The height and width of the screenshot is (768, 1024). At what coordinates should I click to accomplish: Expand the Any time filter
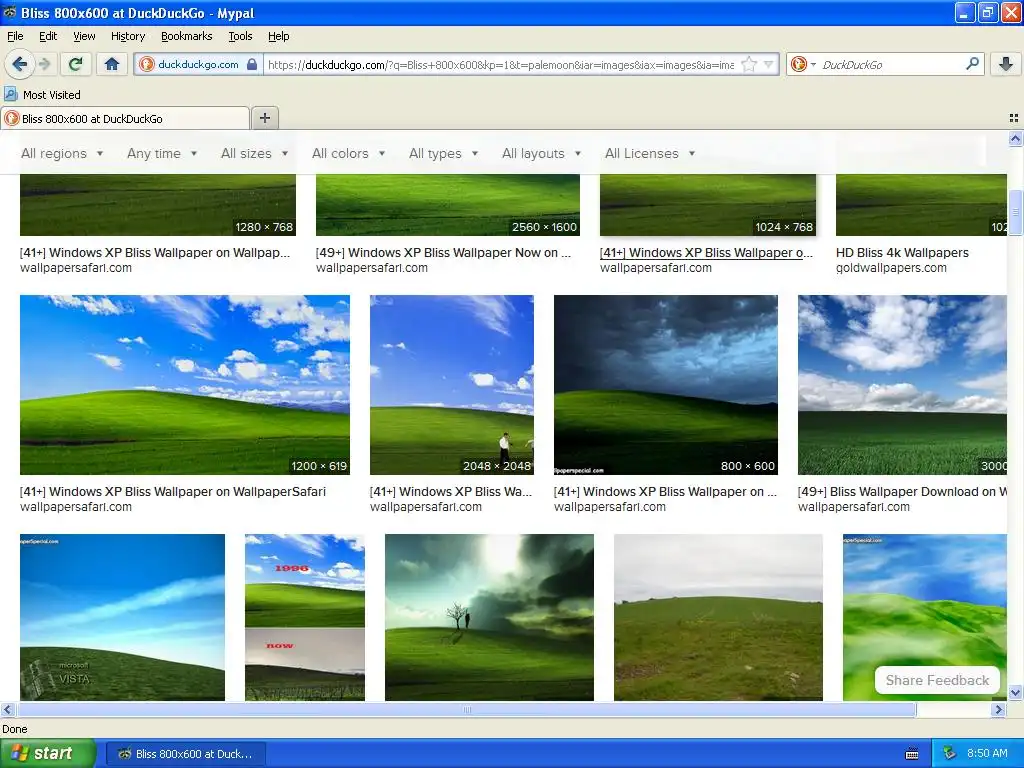[x=162, y=153]
